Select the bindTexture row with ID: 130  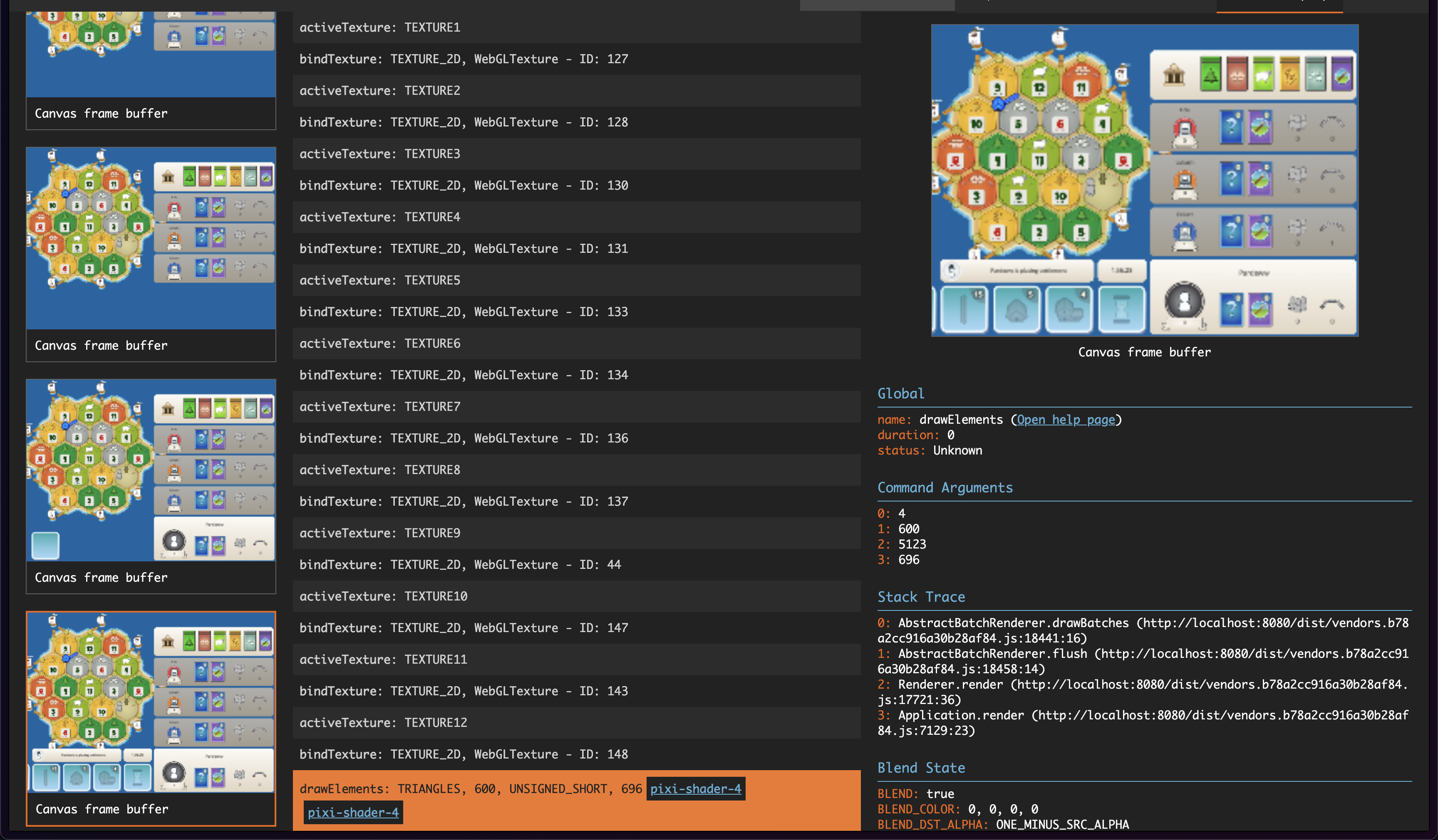pyautogui.click(x=577, y=185)
